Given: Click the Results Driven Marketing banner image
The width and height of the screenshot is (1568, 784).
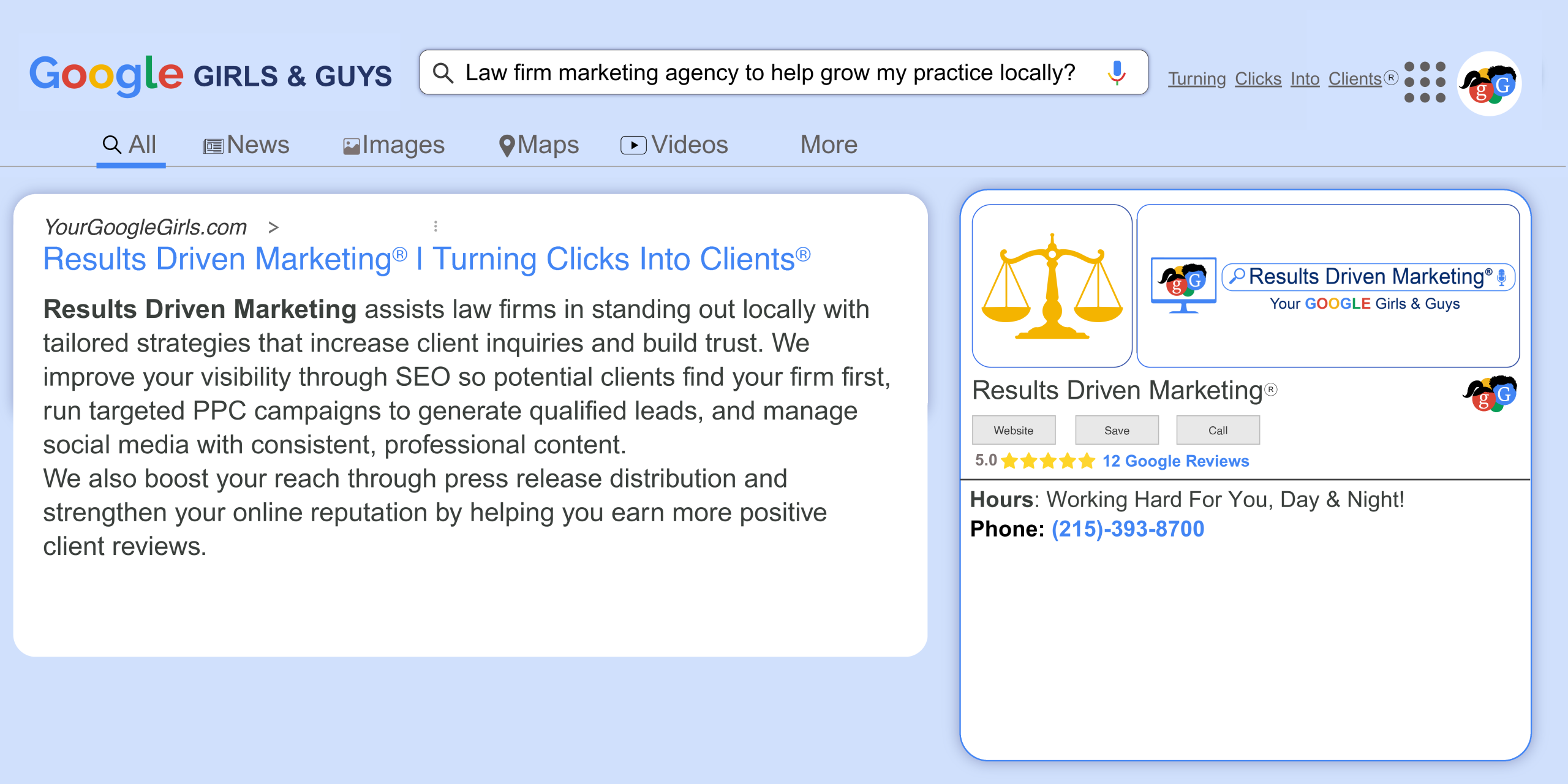Looking at the screenshot, I should [x=1328, y=286].
